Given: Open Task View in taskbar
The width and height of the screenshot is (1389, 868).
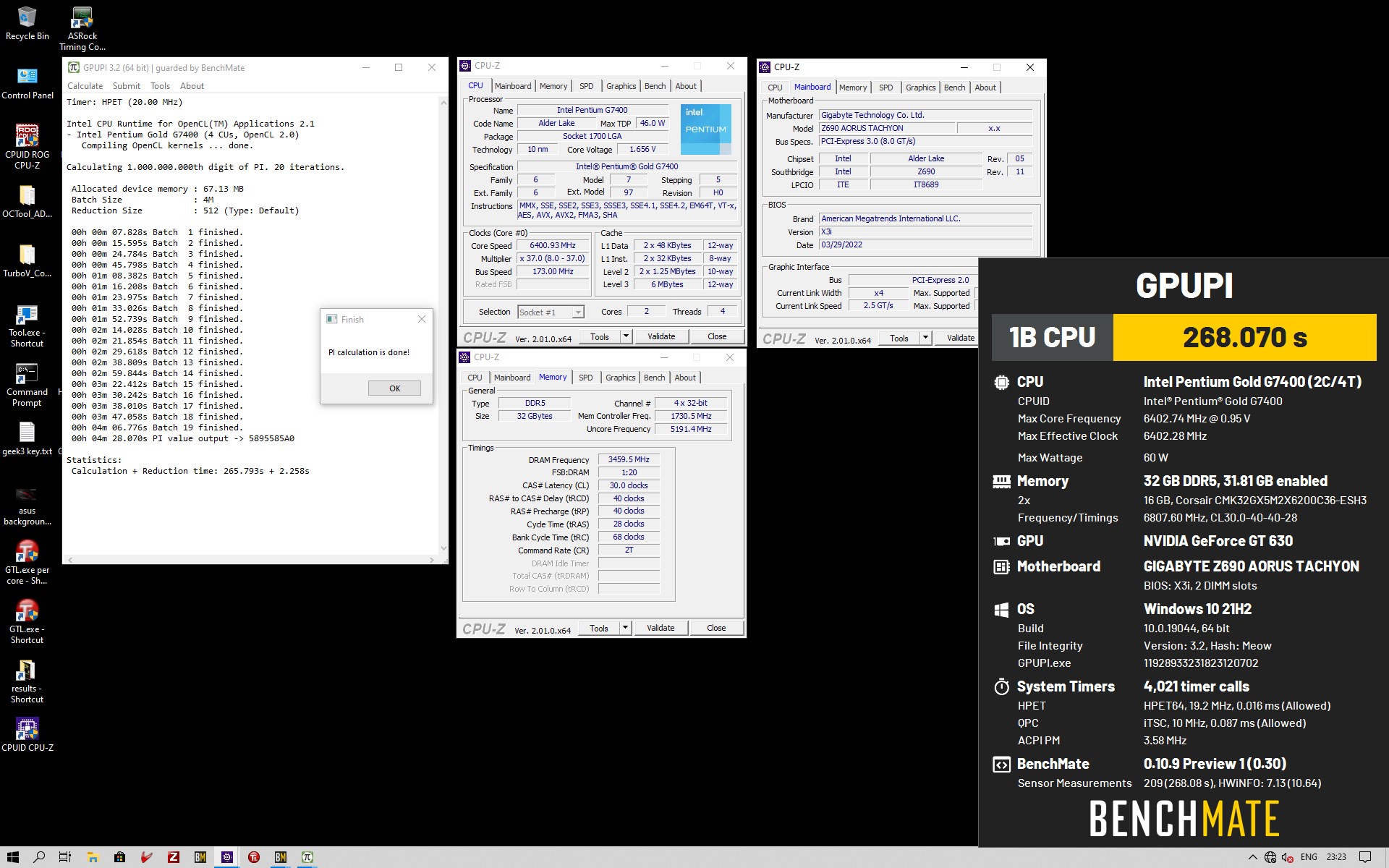Looking at the screenshot, I should click(65, 857).
